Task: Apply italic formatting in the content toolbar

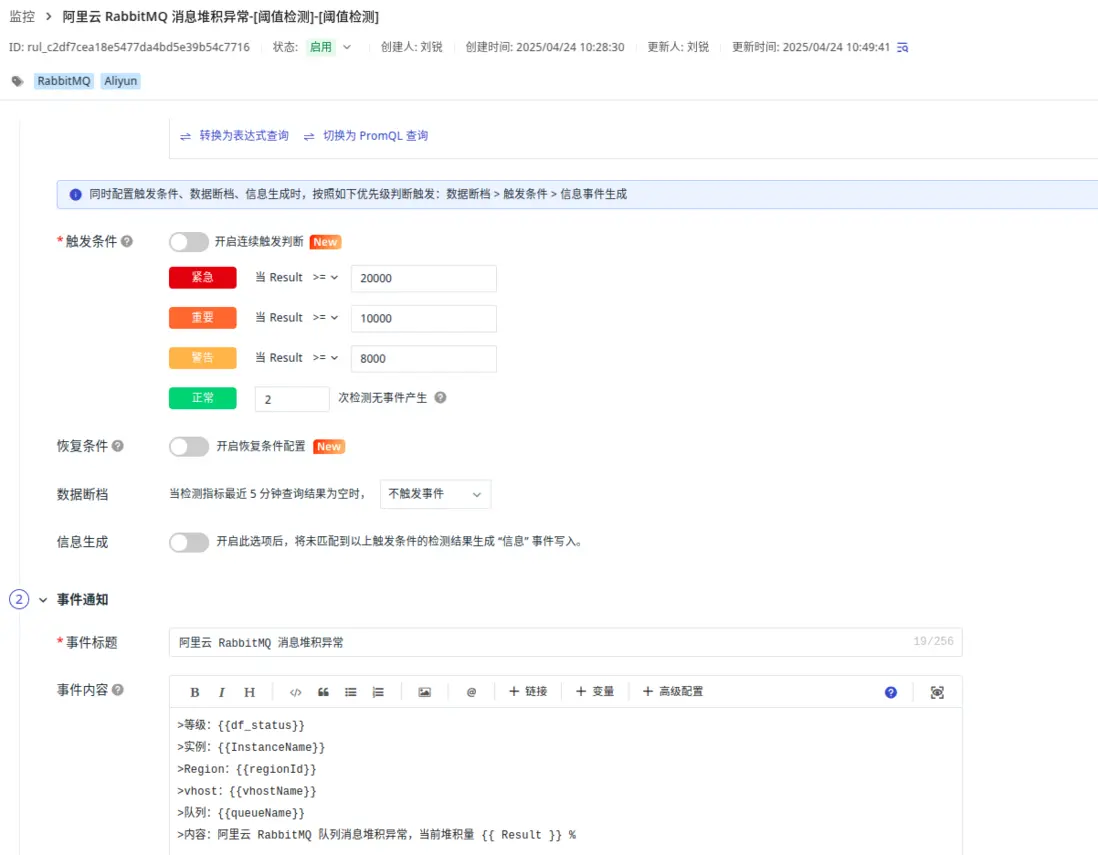Action: (221, 691)
